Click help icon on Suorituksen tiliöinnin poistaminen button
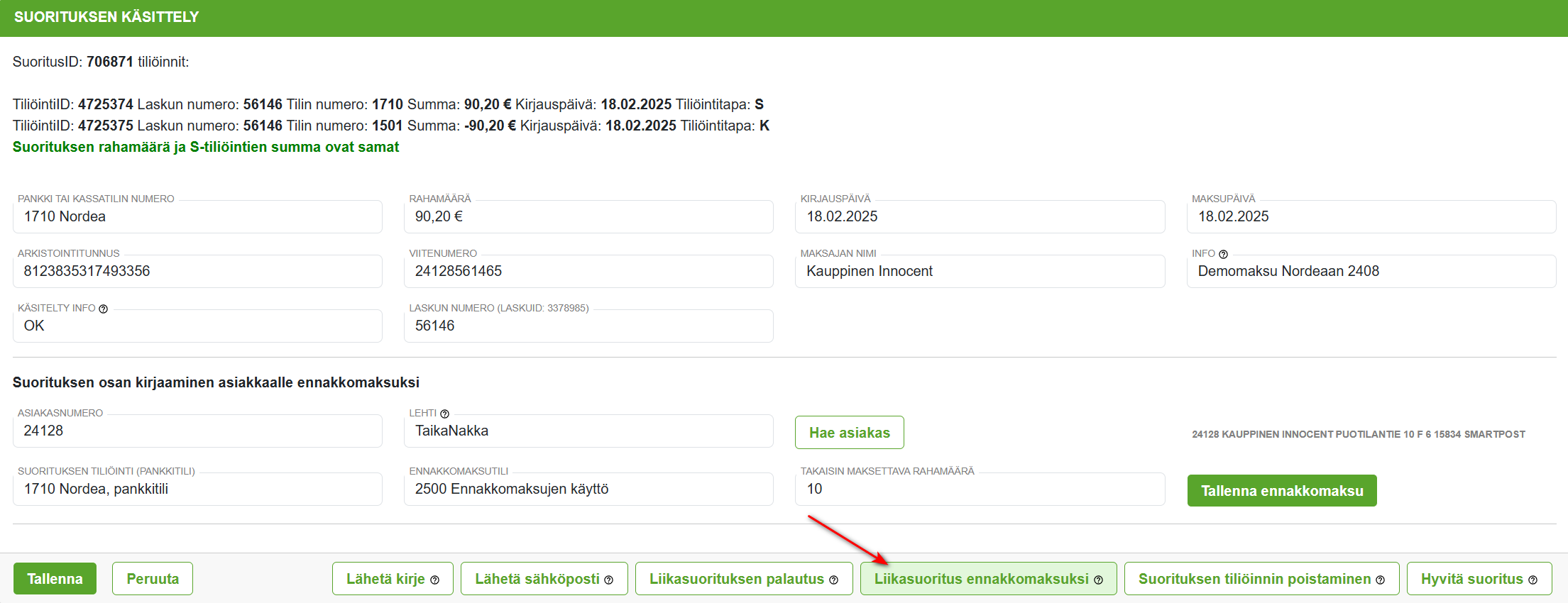The width and height of the screenshot is (1568, 603). click(x=1380, y=580)
